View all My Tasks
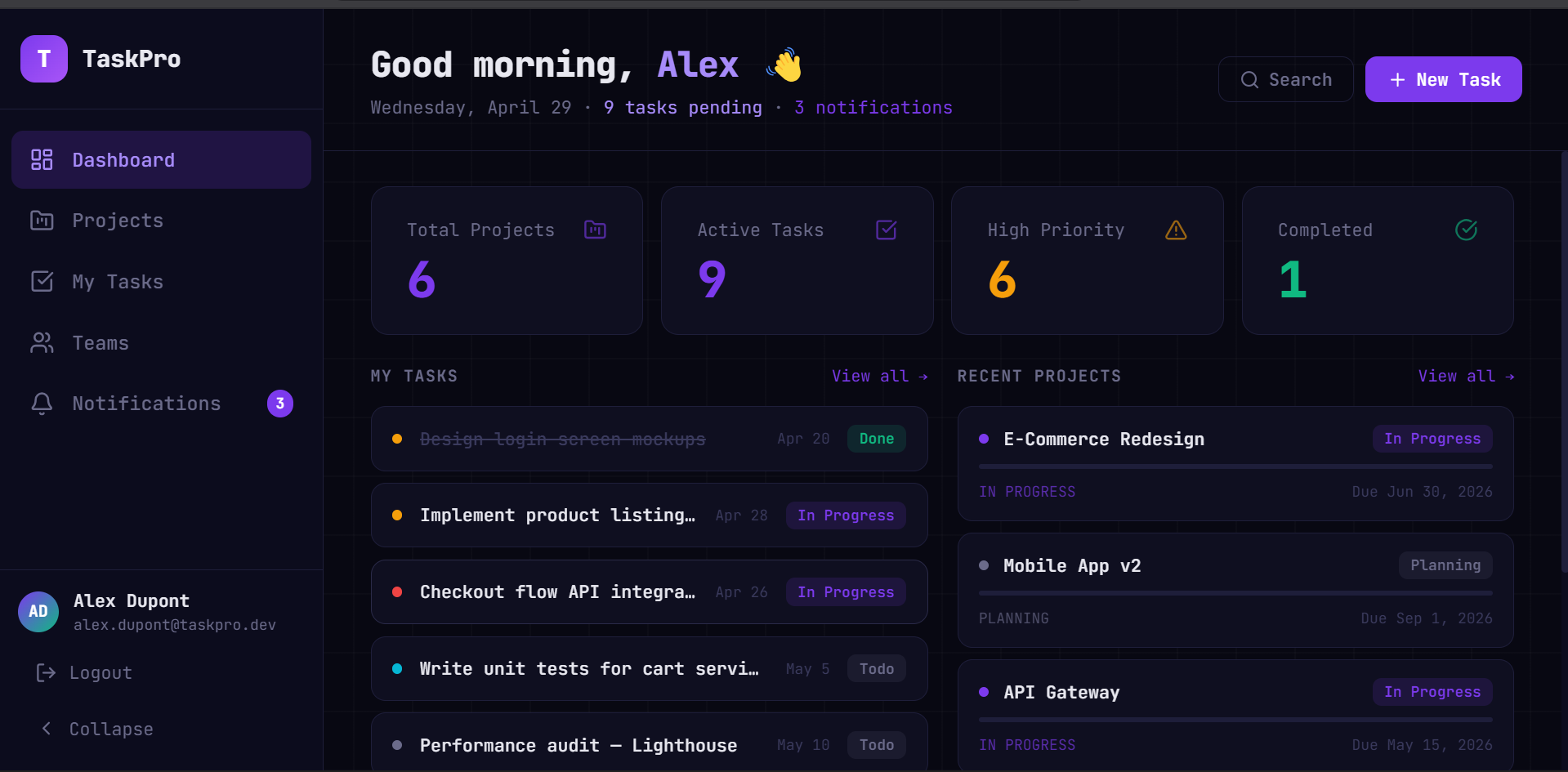This screenshot has height=772, width=1568. tap(879, 377)
